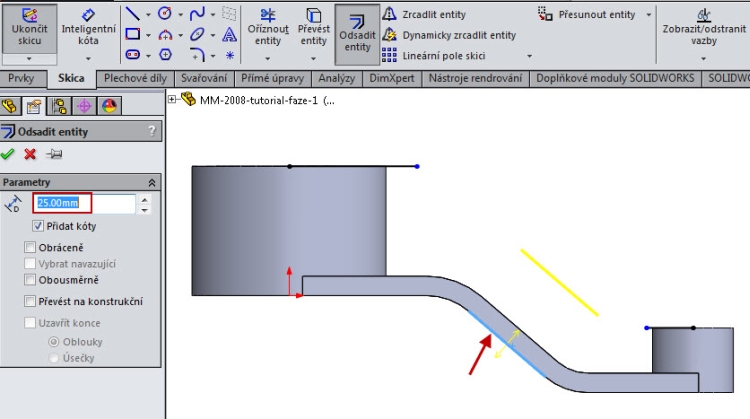Select Úsečky radio button
This screenshot has height=419, width=750.
[54, 358]
